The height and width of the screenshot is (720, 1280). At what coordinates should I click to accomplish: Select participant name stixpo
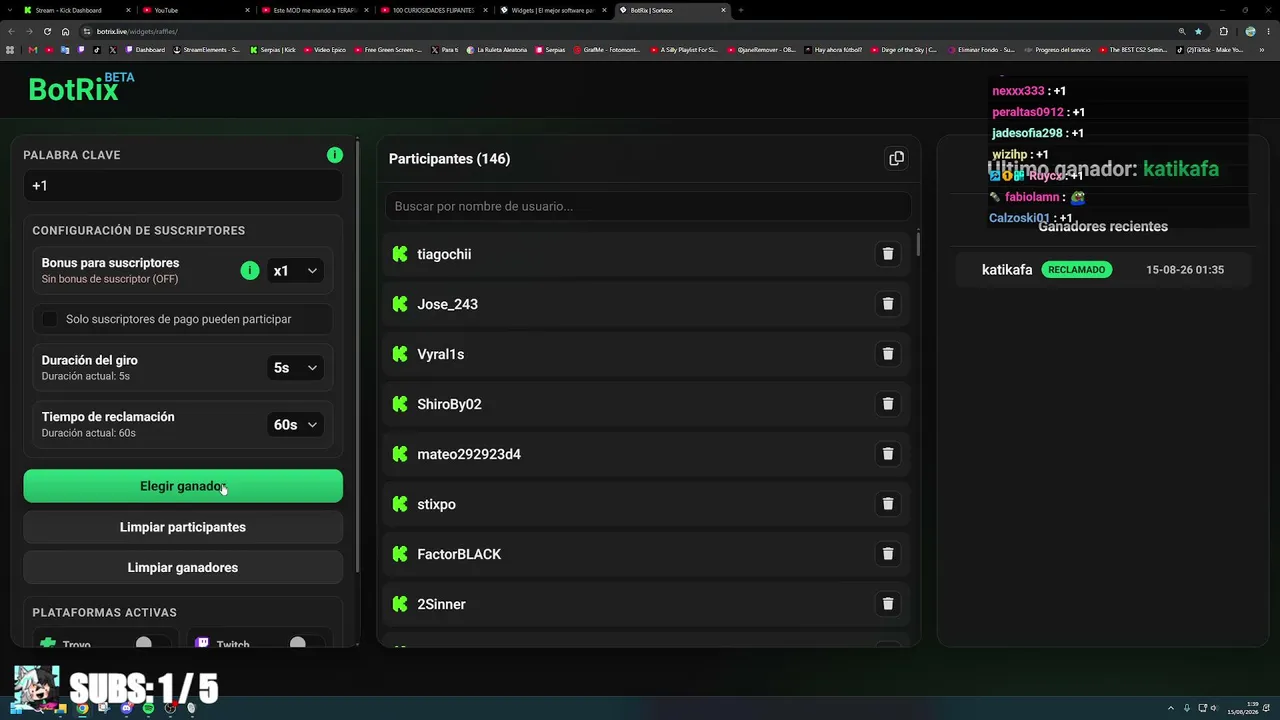tap(436, 504)
